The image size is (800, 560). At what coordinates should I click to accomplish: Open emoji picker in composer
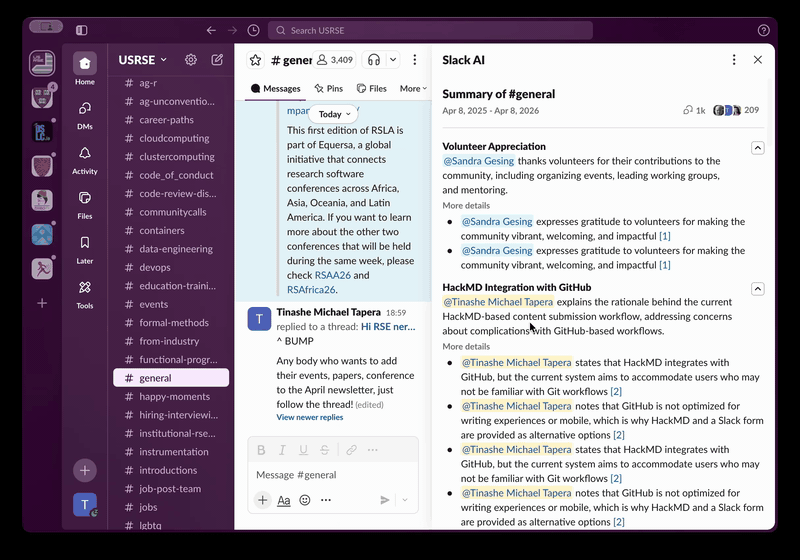[305, 500]
